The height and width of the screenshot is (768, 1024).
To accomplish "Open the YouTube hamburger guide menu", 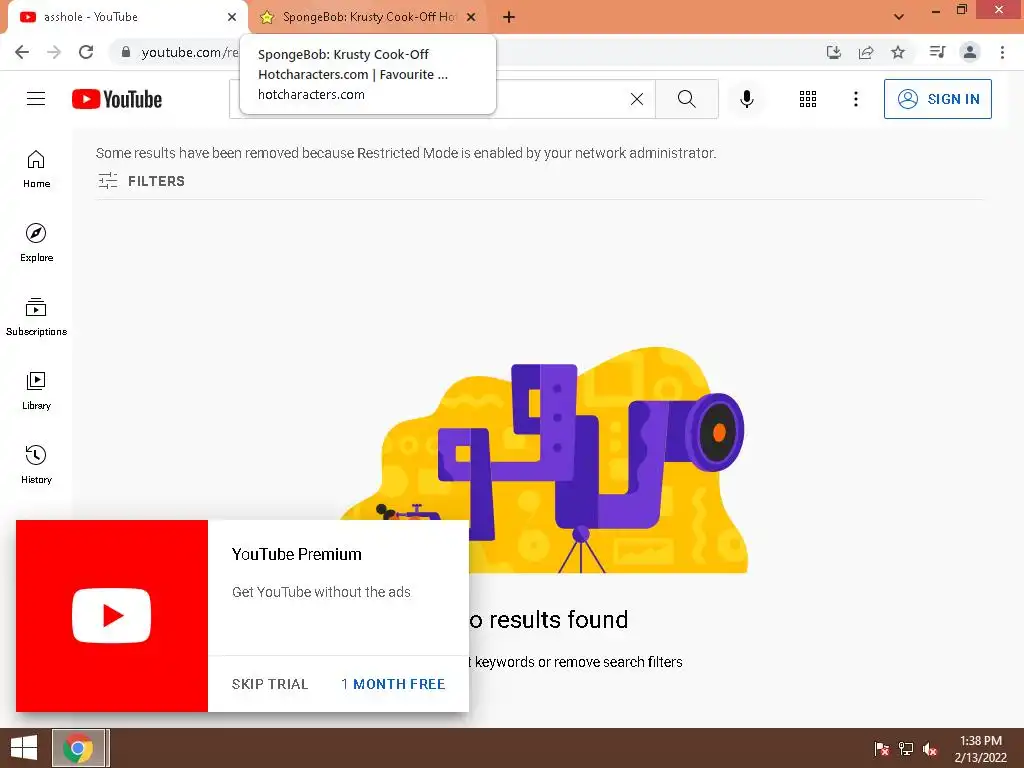I will 36,99.
